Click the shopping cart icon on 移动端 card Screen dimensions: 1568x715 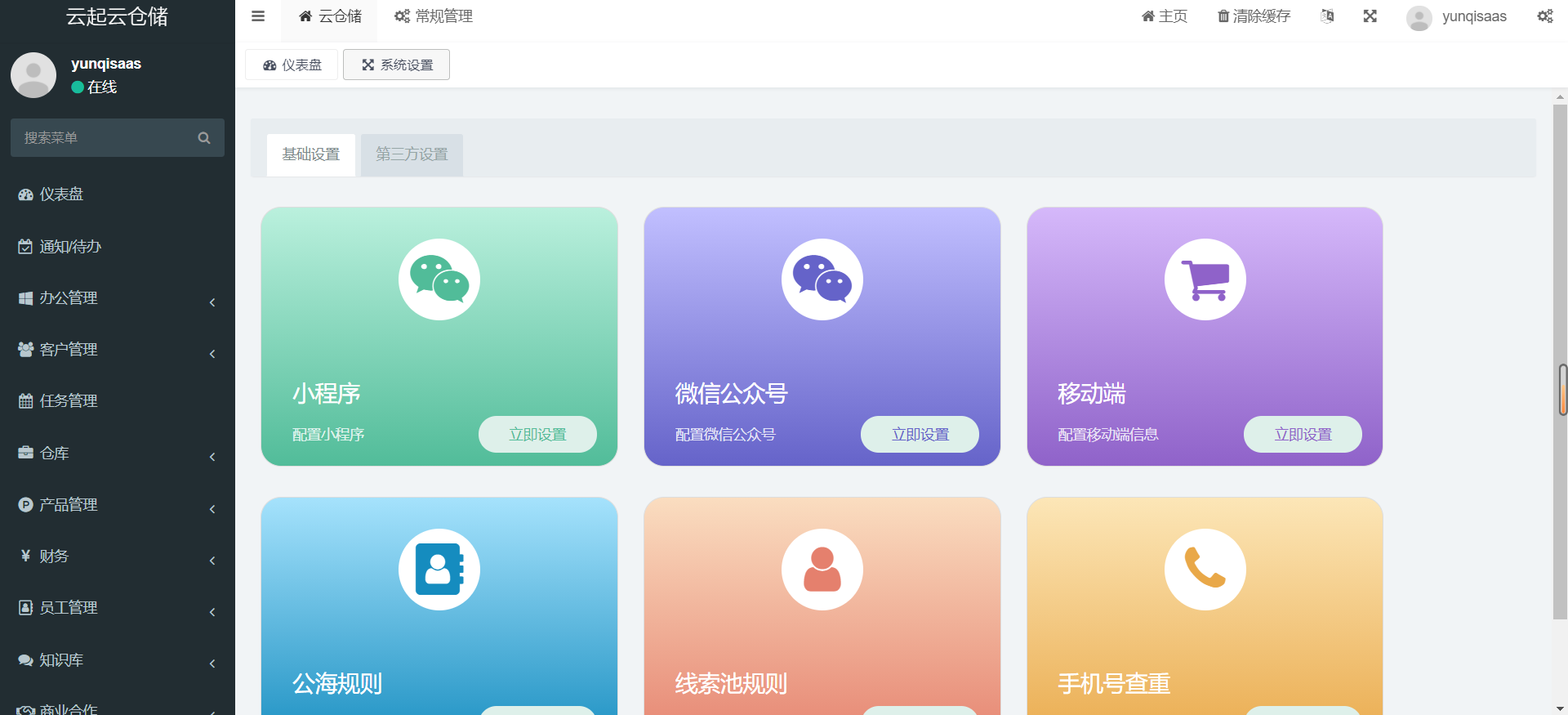coord(1205,279)
